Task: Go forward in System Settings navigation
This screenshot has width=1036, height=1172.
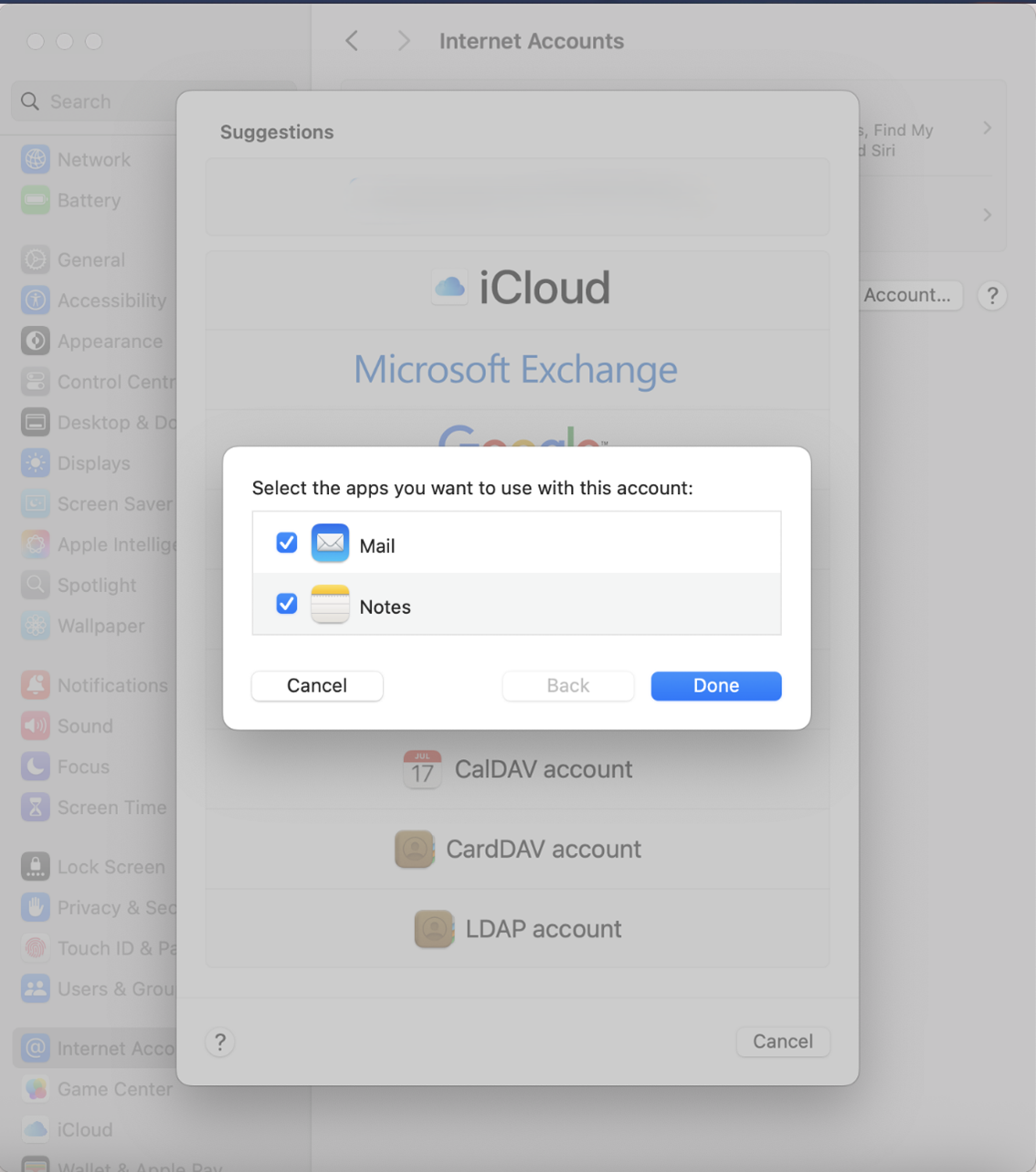Action: [403, 41]
